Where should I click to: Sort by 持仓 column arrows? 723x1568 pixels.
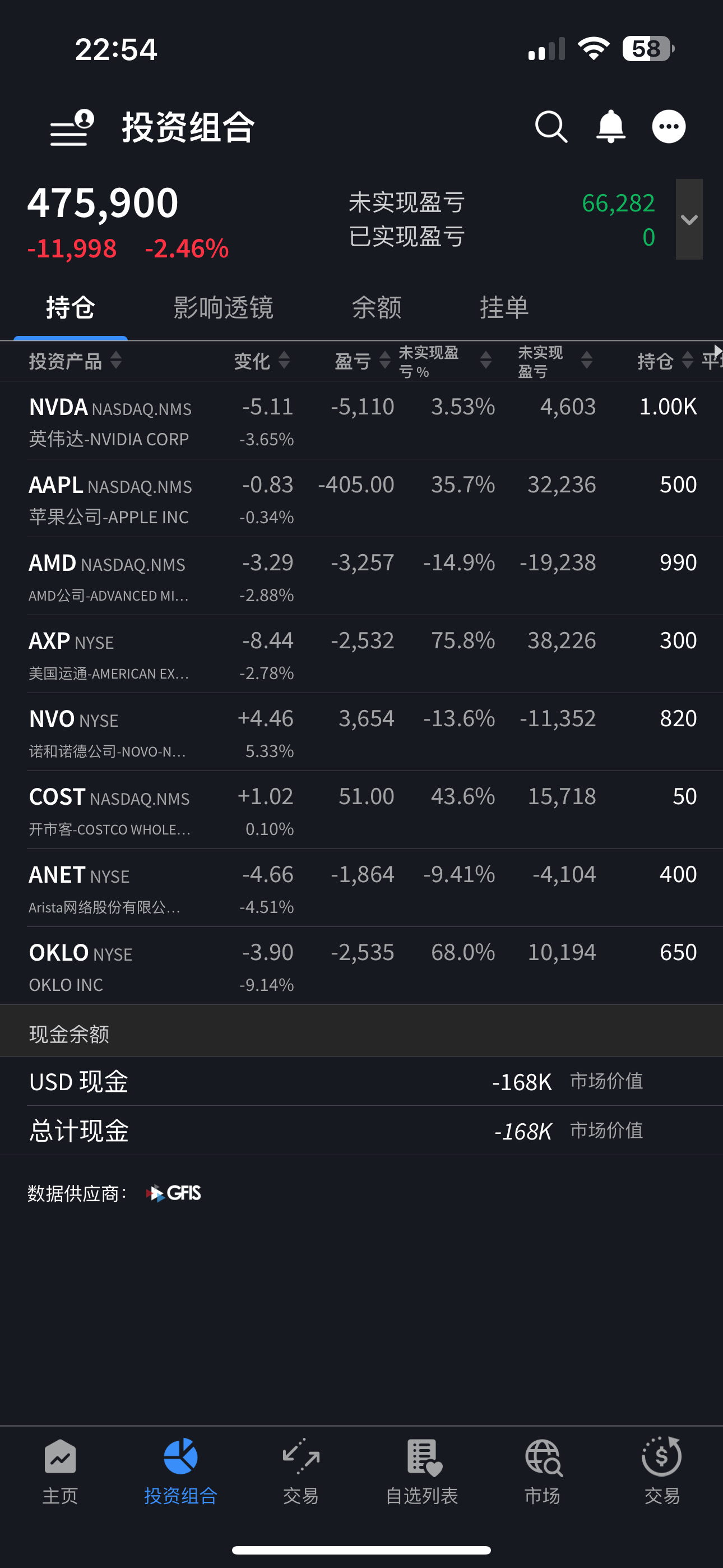click(x=688, y=361)
